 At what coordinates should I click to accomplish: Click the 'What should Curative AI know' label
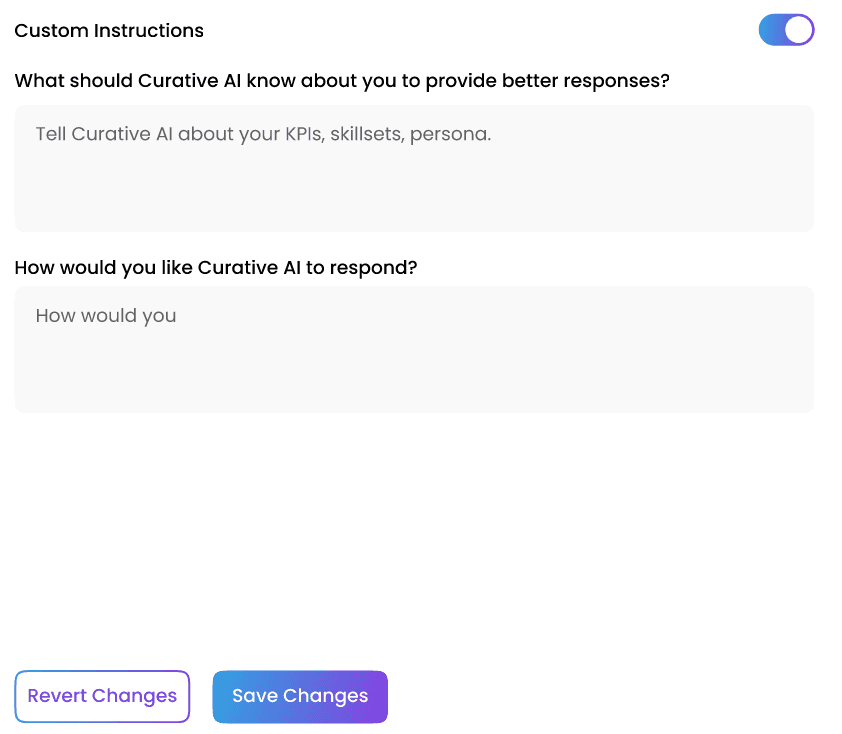coord(342,81)
